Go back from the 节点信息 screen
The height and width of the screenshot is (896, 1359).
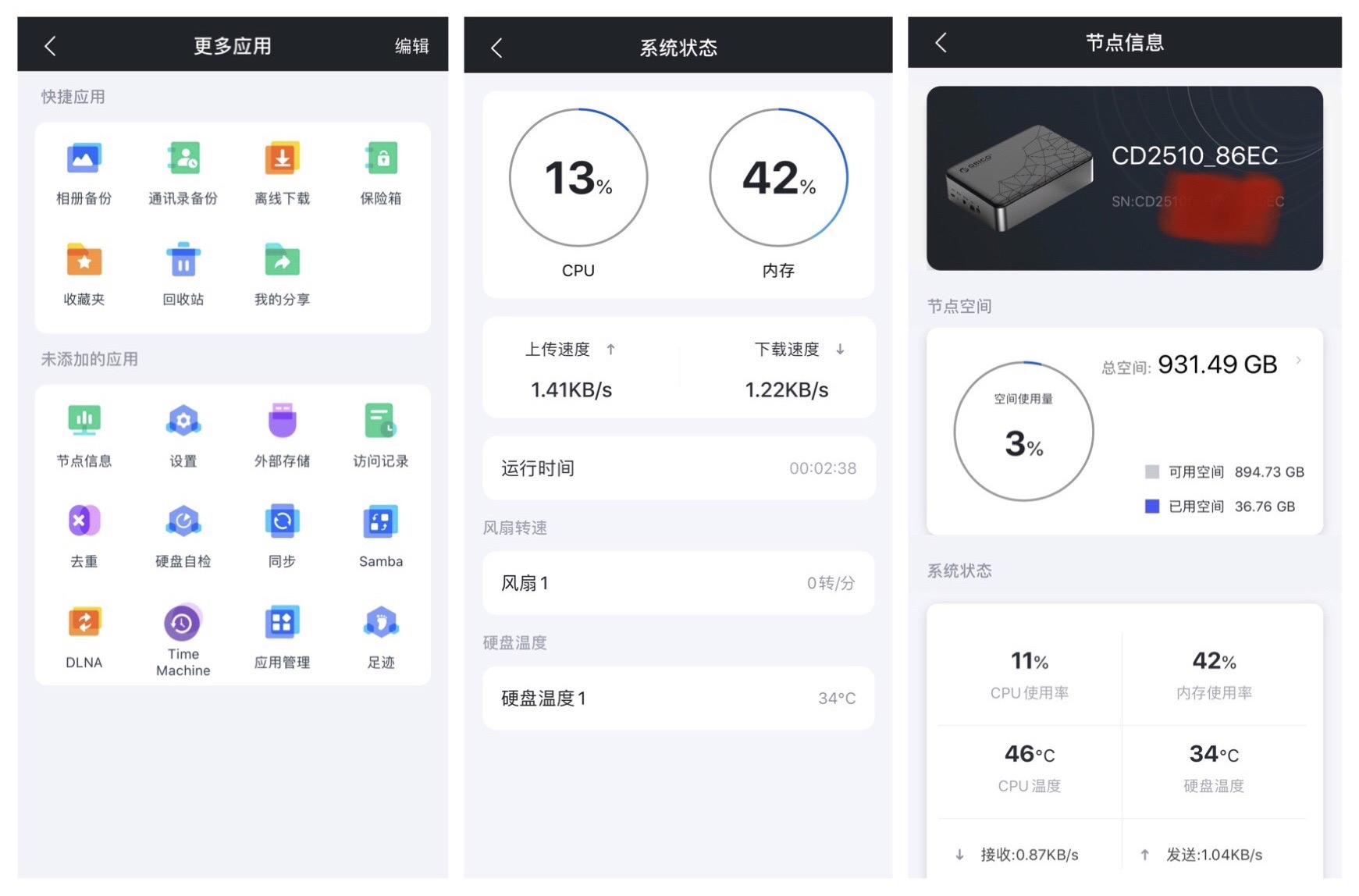pyautogui.click(x=941, y=43)
